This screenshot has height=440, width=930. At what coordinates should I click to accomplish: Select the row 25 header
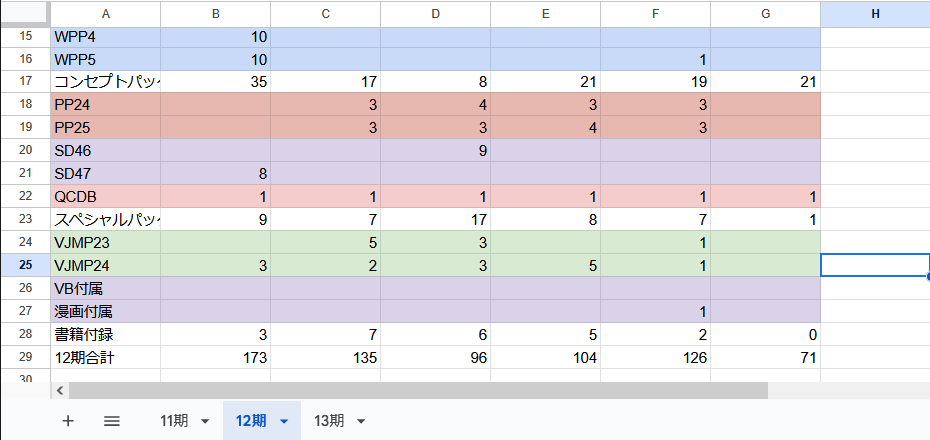point(25,265)
